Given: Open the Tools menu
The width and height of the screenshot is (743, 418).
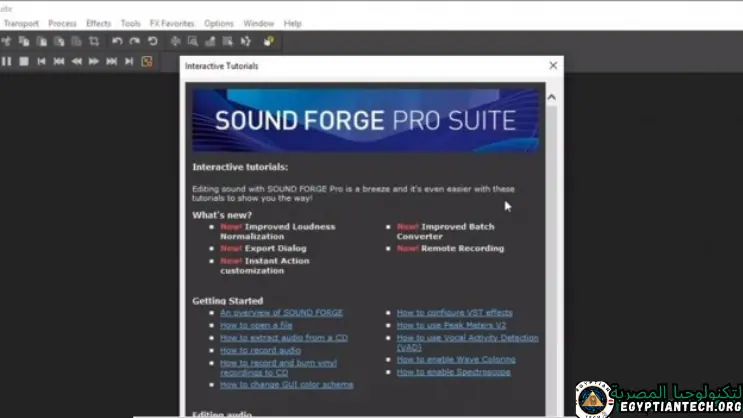Looking at the screenshot, I should pyautogui.click(x=130, y=23).
